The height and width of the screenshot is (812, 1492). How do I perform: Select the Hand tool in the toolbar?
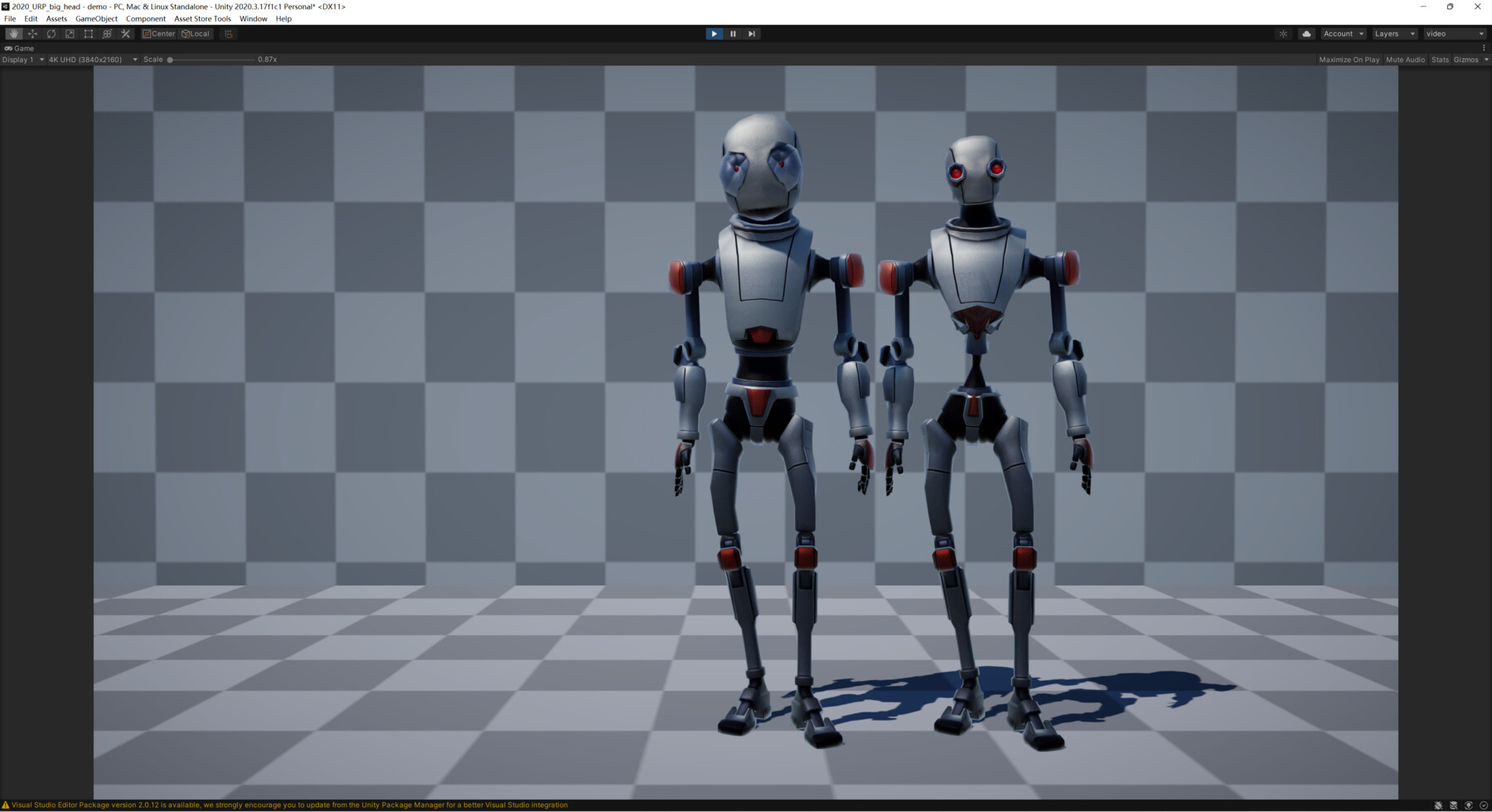(13, 34)
